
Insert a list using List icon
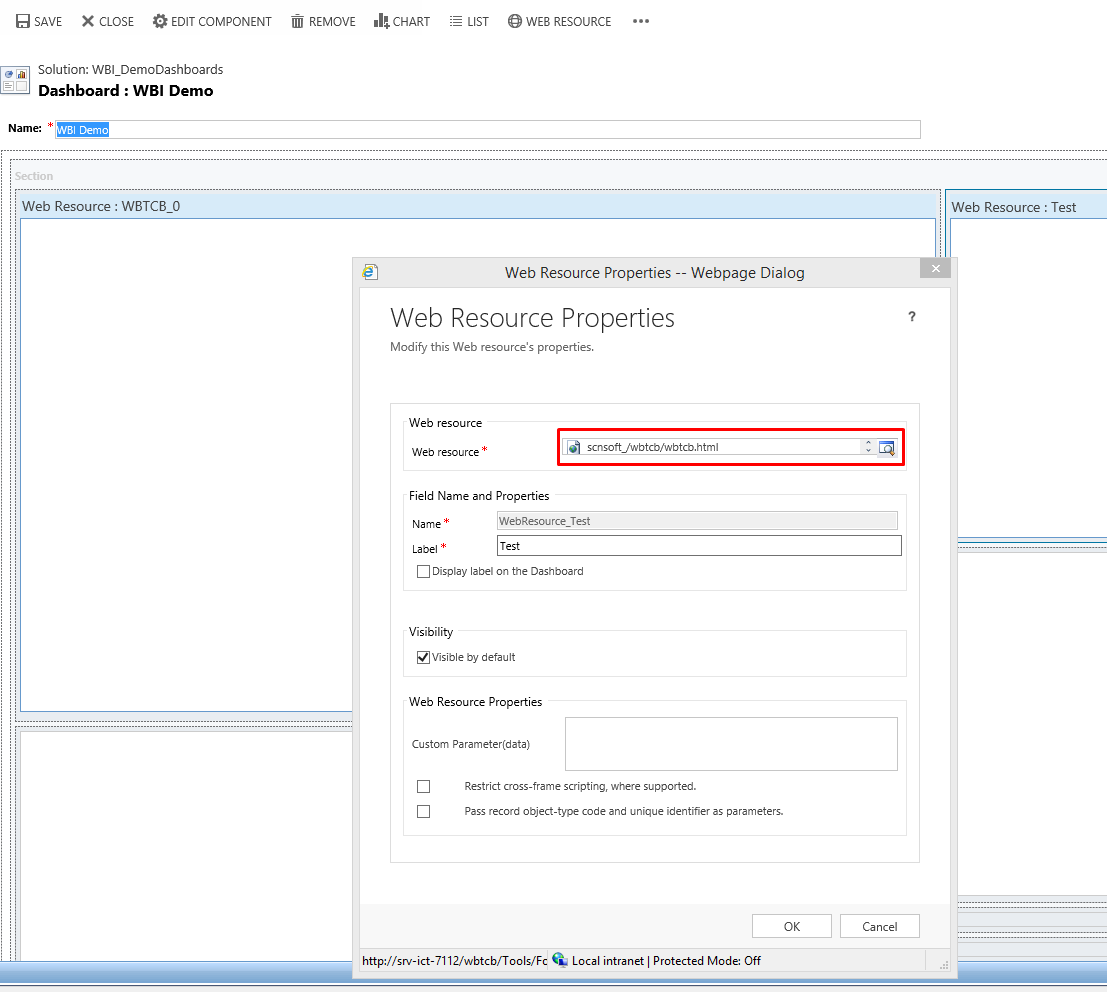point(456,21)
